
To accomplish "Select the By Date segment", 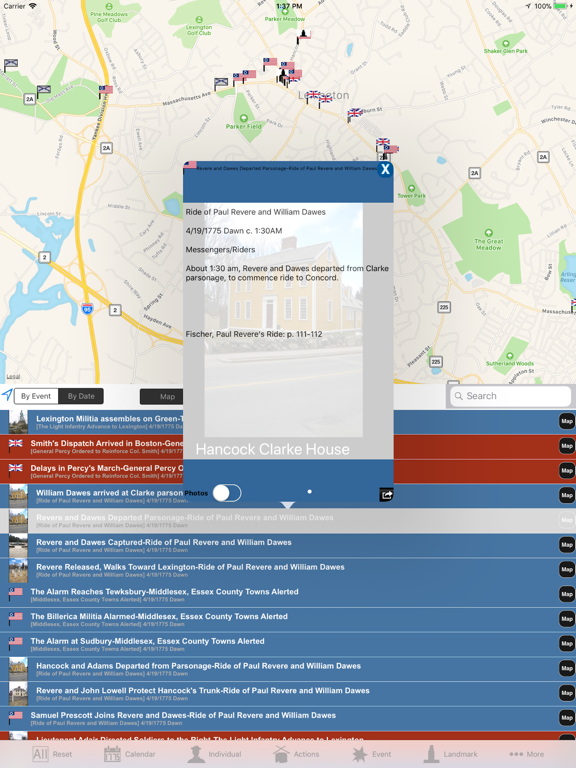I will point(81,396).
